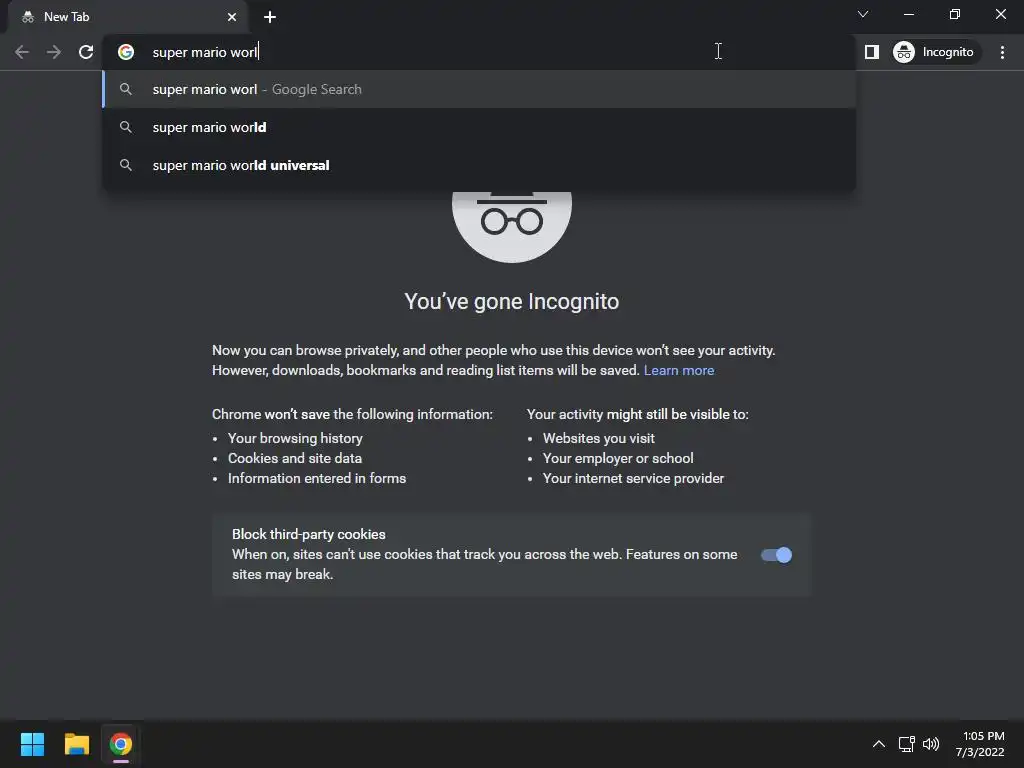Click the search icon beside 'super mario world universal'
This screenshot has width=1024, height=768.
[x=126, y=165]
